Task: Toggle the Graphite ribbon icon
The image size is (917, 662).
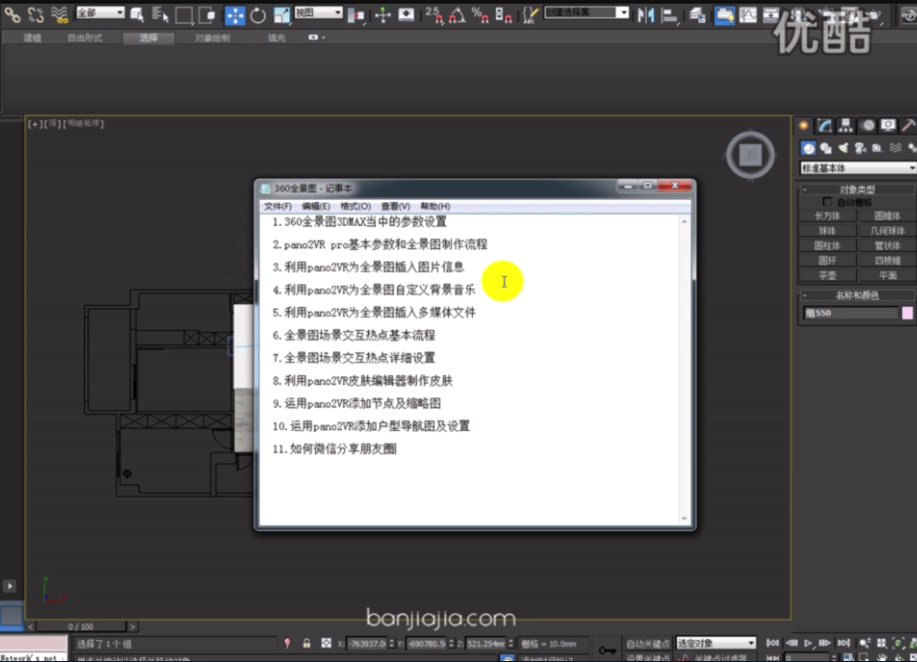Action: (725, 15)
